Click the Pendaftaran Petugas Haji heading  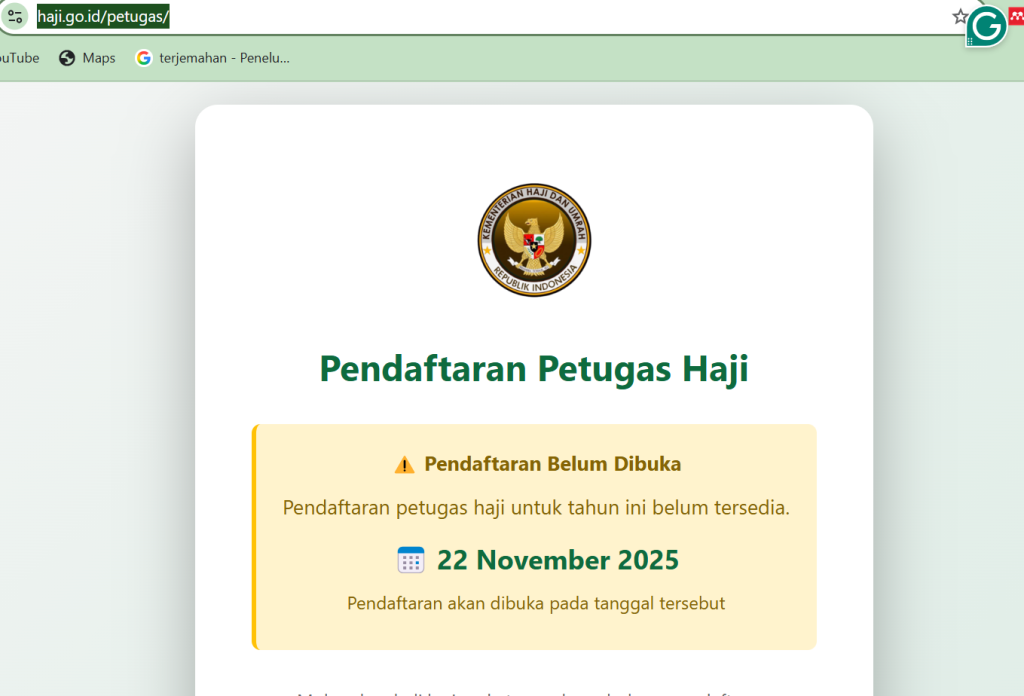pos(534,368)
